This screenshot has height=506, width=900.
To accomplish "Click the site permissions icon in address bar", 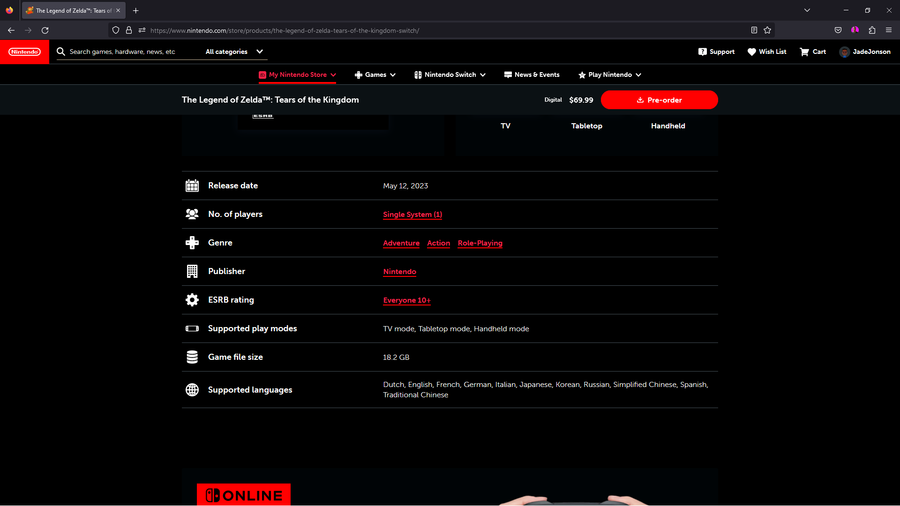I will tap(142, 30).
